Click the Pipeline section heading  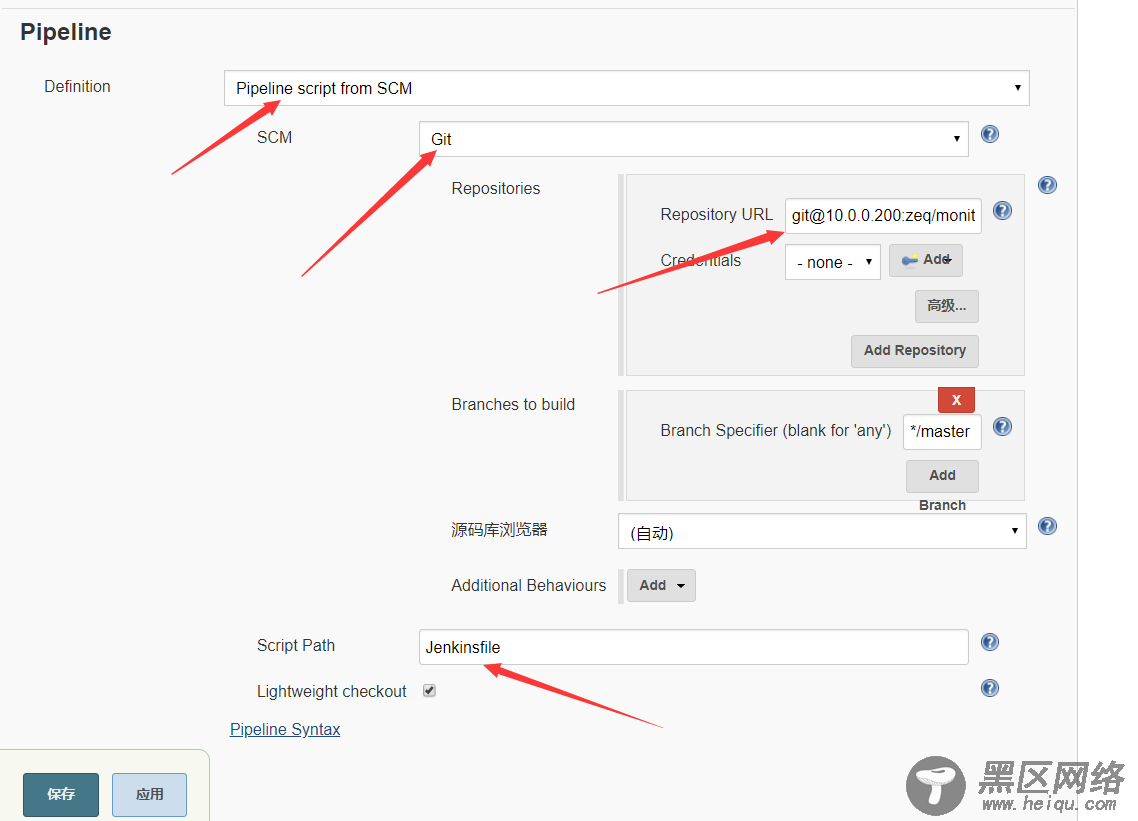pyautogui.click(x=66, y=32)
